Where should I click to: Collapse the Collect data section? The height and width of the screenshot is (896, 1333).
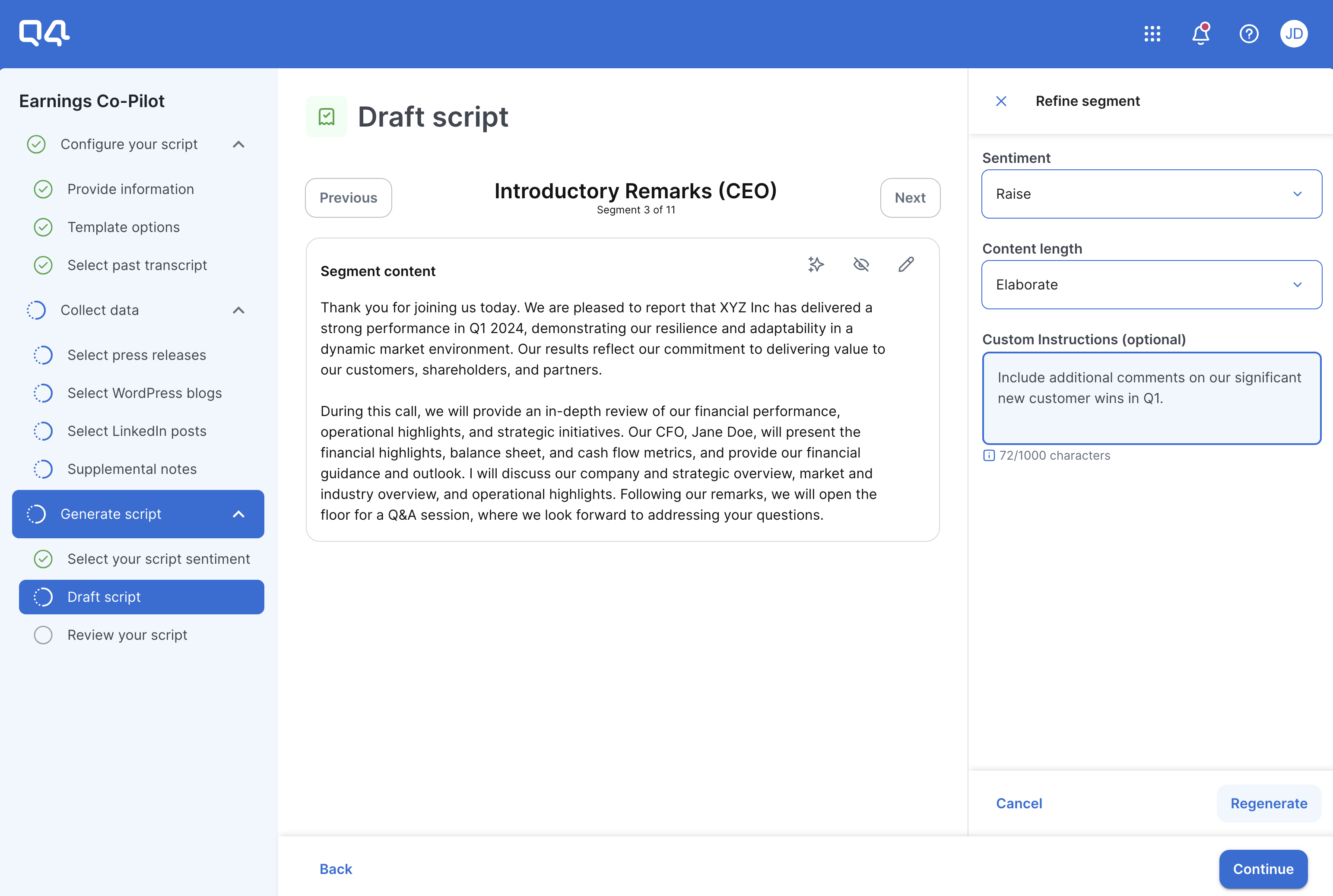tap(239, 310)
